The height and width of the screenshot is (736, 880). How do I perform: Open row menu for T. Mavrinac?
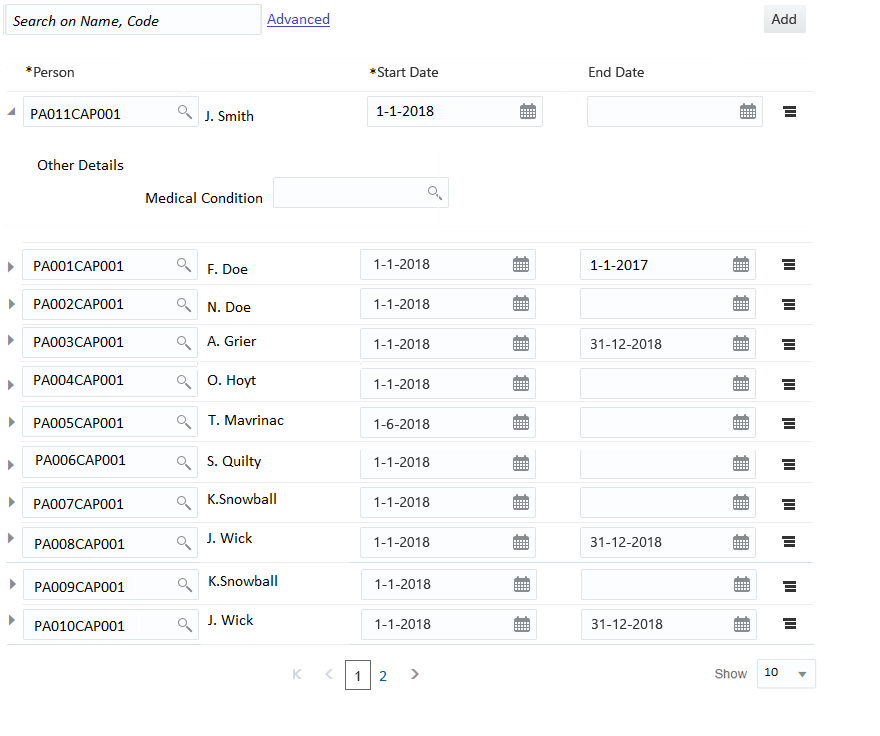(x=789, y=423)
